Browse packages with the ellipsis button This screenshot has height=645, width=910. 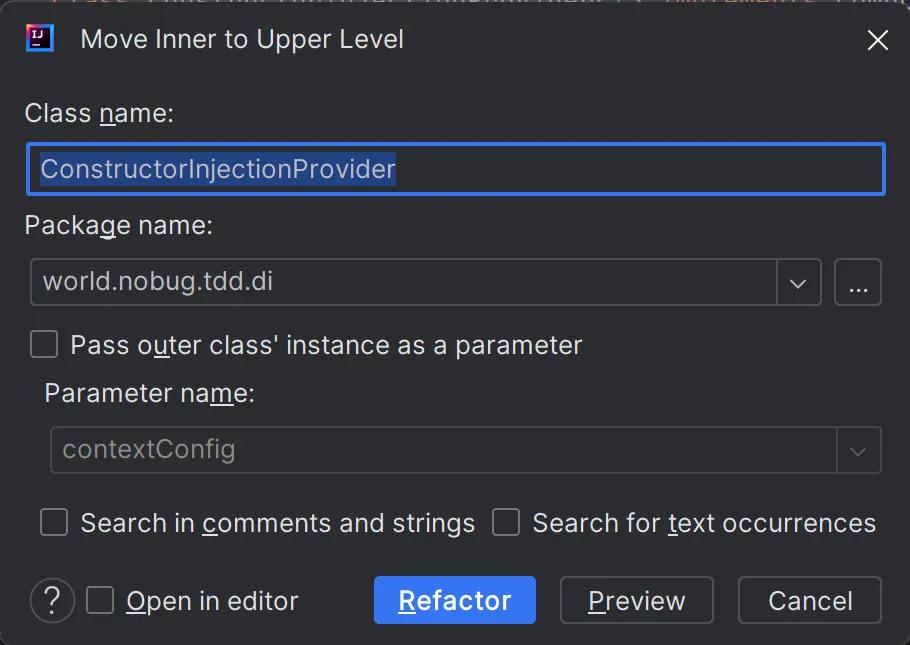coord(858,283)
